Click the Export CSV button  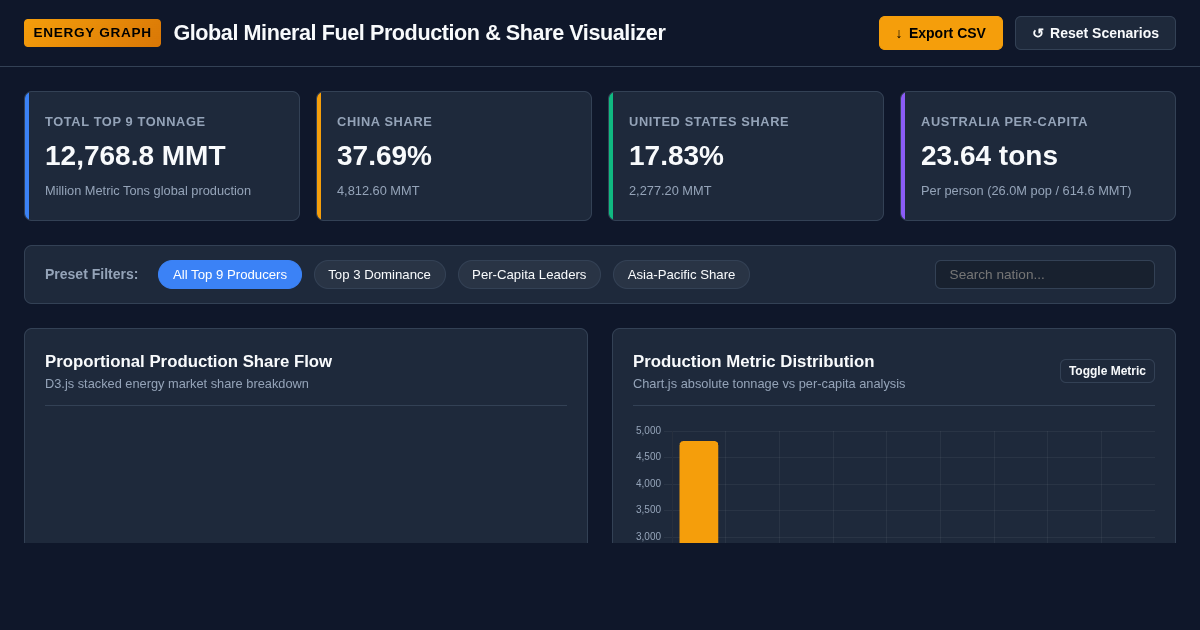click(941, 33)
